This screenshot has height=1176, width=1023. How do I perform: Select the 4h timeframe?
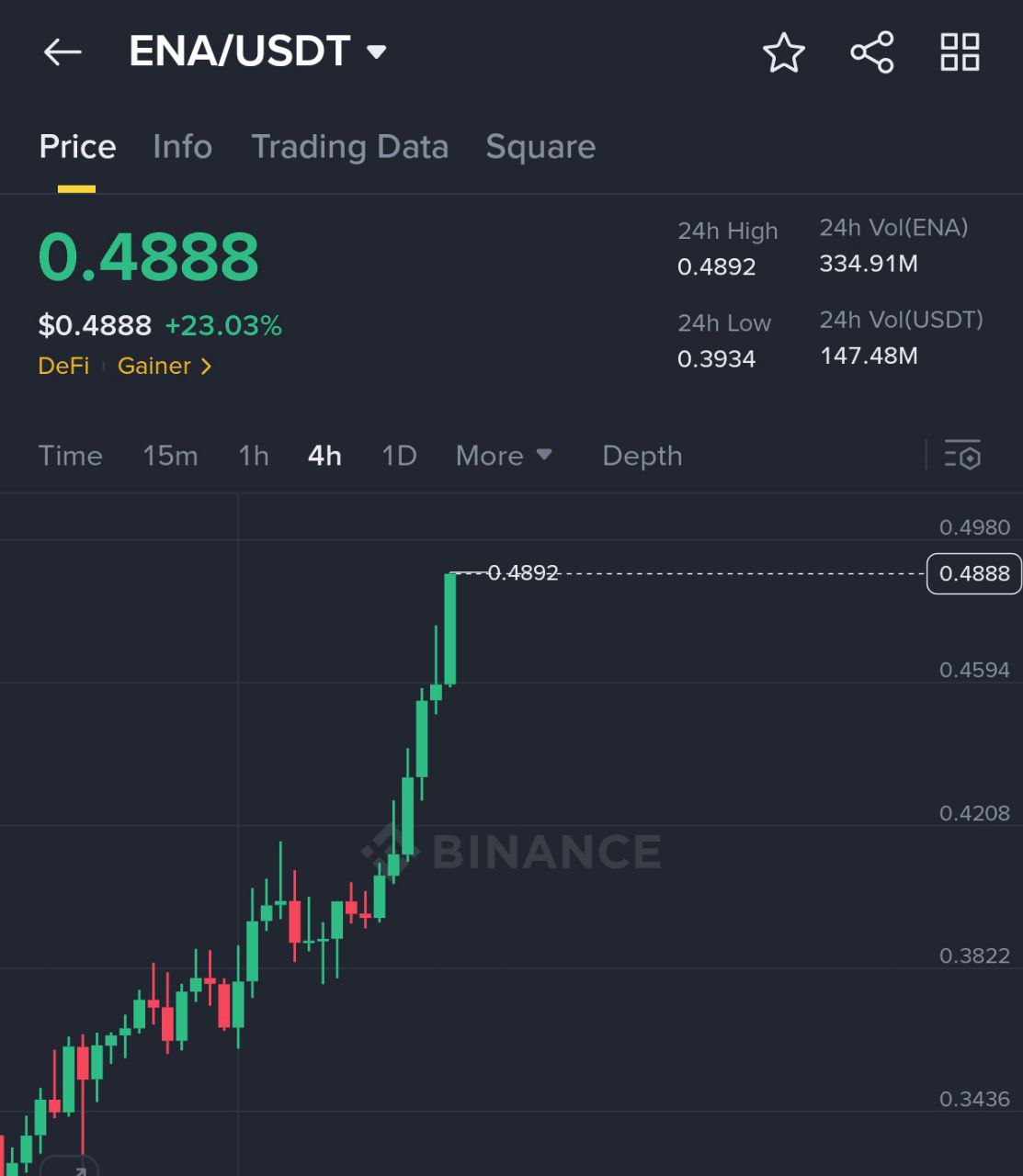tap(324, 456)
